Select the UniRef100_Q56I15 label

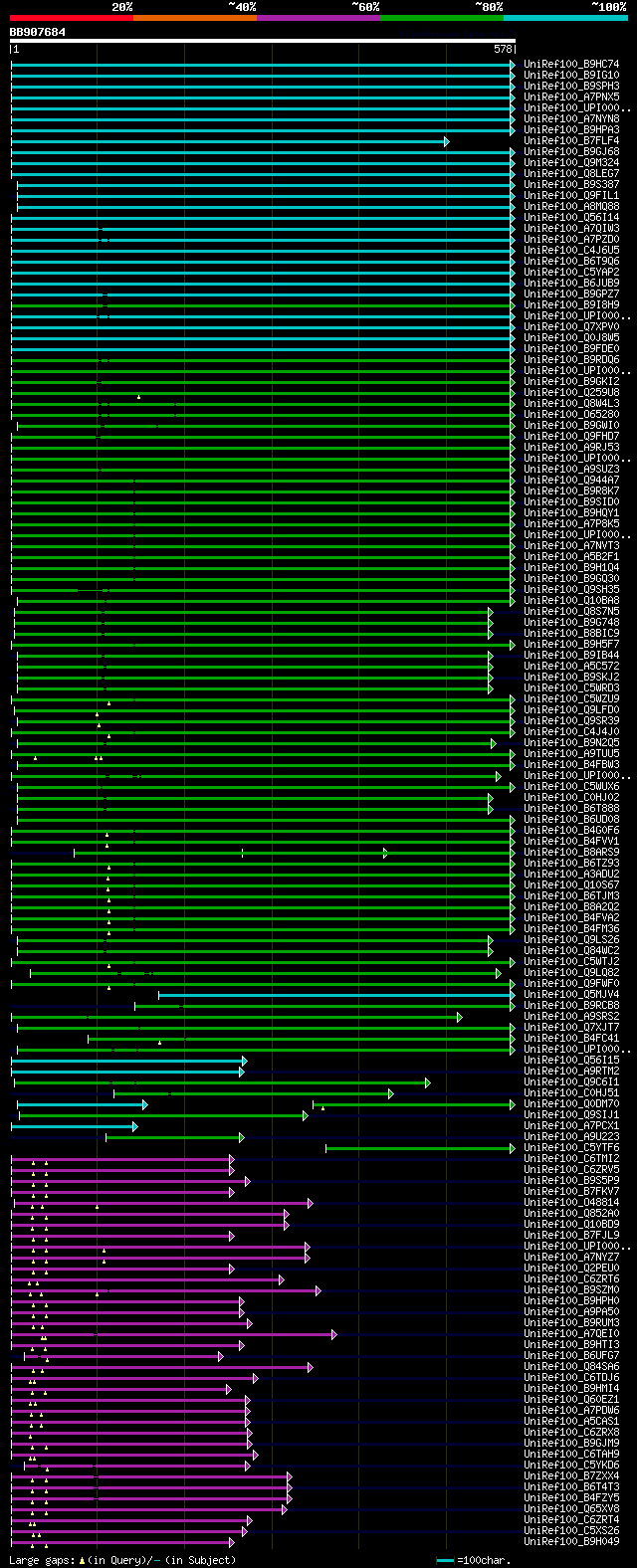click(x=571, y=1061)
